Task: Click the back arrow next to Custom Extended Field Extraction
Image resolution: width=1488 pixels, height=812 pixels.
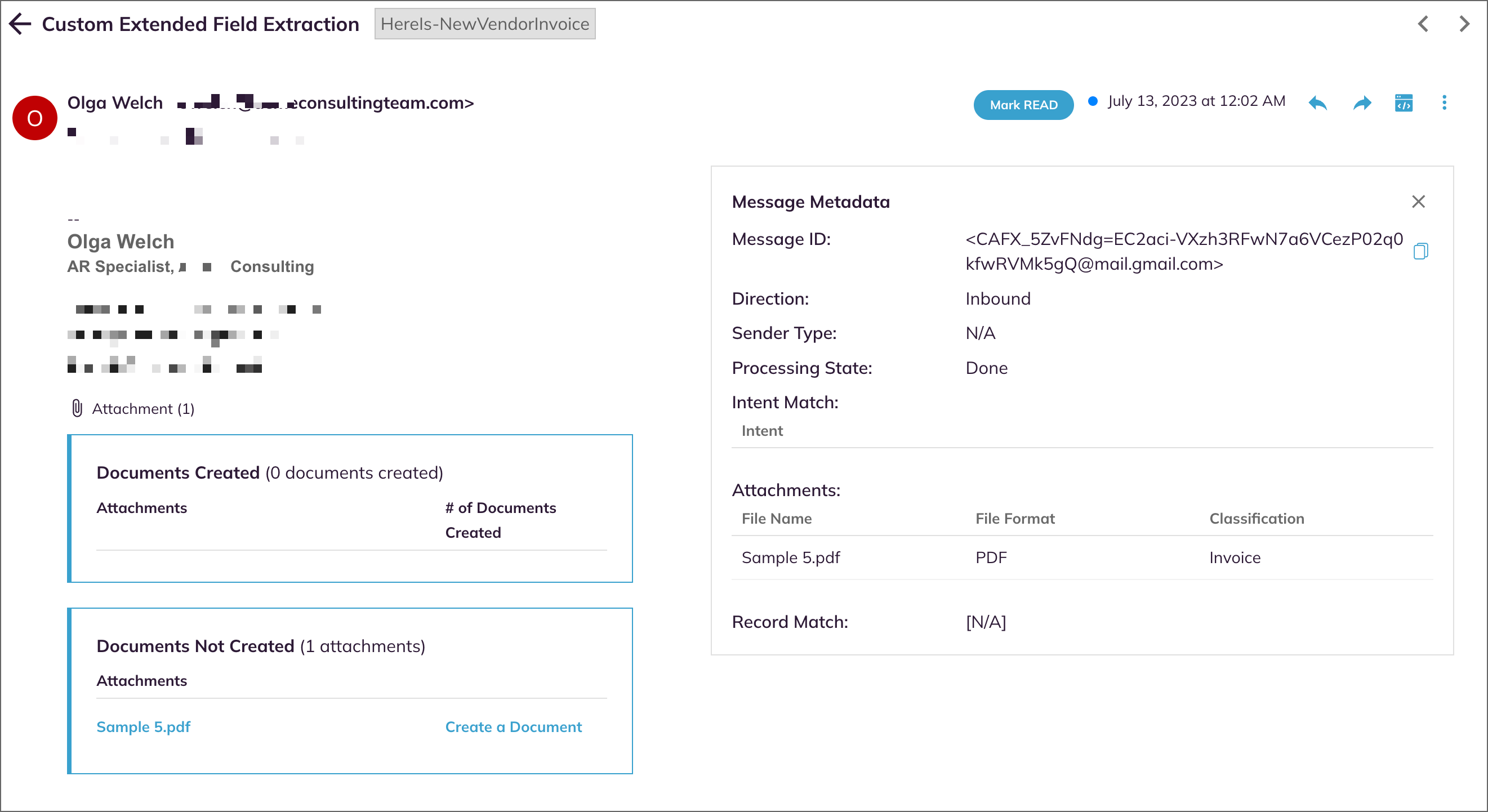Action: 20,24
